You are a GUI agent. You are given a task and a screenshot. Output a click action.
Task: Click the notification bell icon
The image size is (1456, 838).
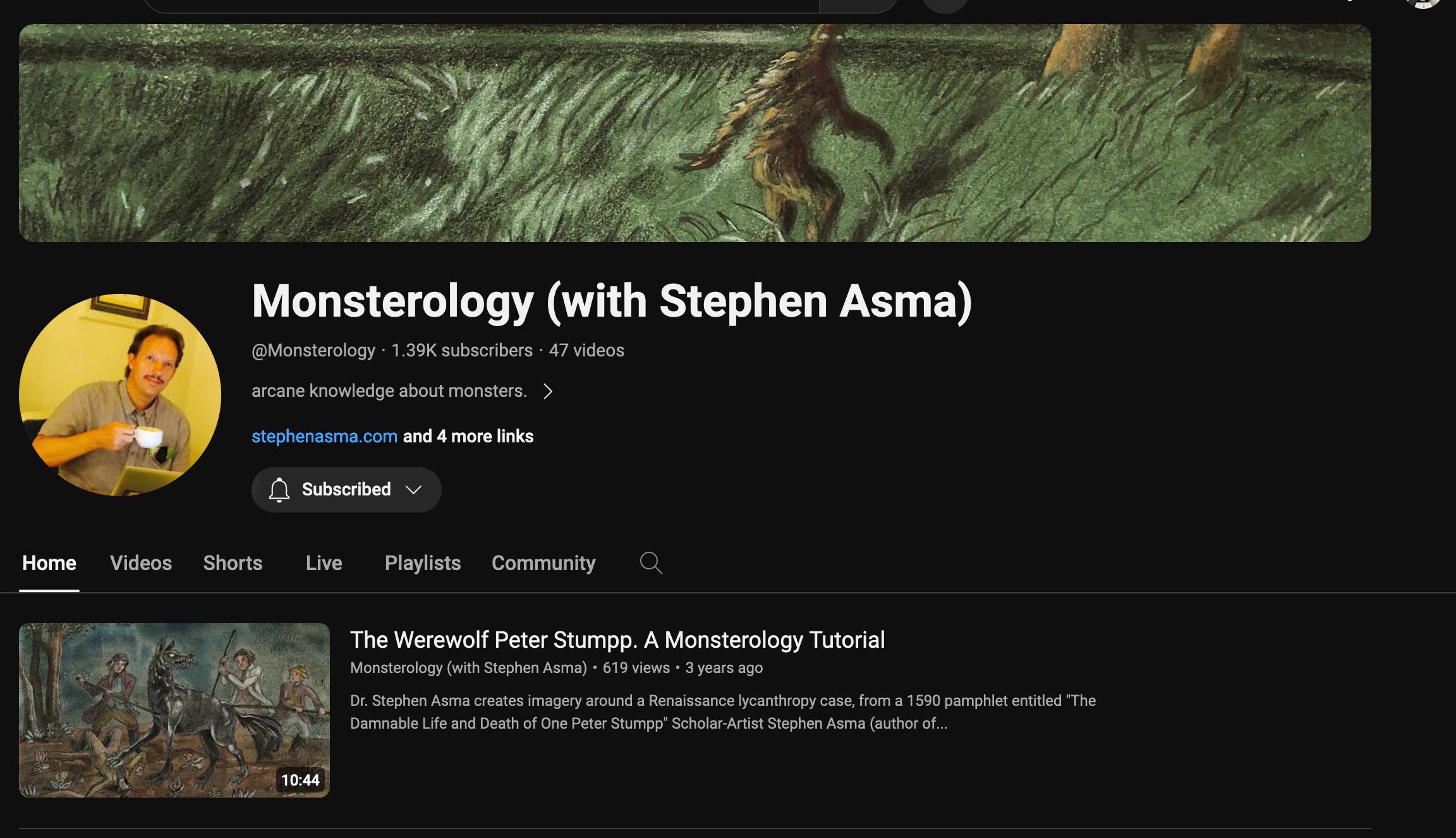[279, 490]
